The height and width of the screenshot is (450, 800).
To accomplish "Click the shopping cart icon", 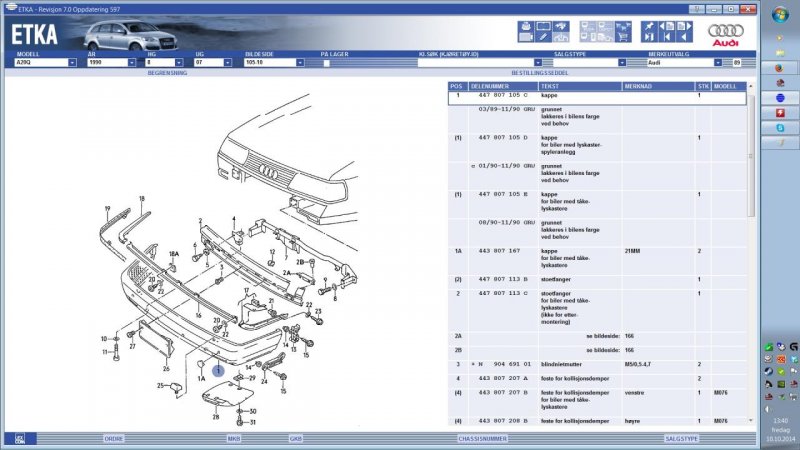I will click(x=622, y=38).
